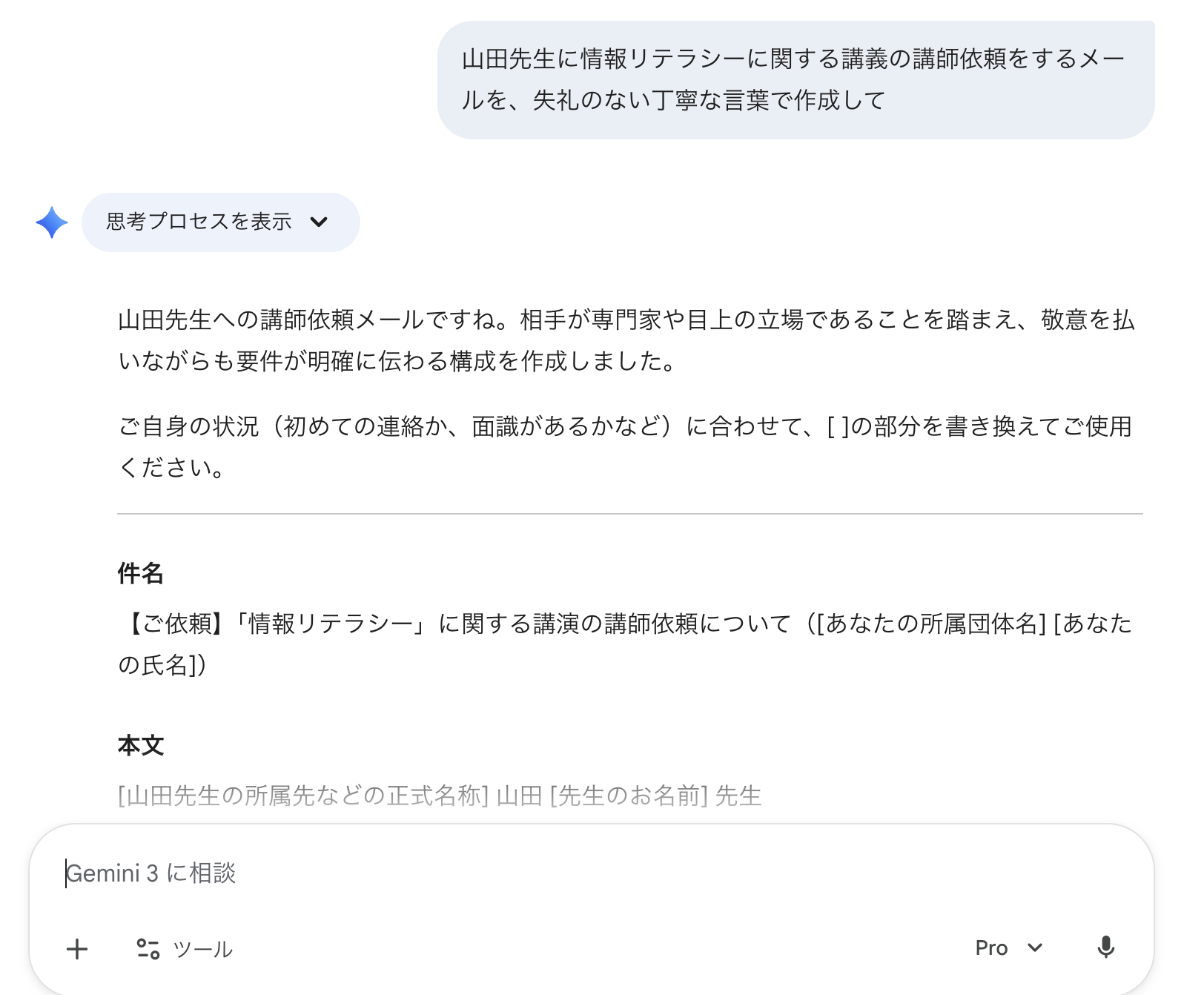Focus the Gemini 3 に相談 input field
This screenshot has width=1204, height=995.
tap(519, 873)
